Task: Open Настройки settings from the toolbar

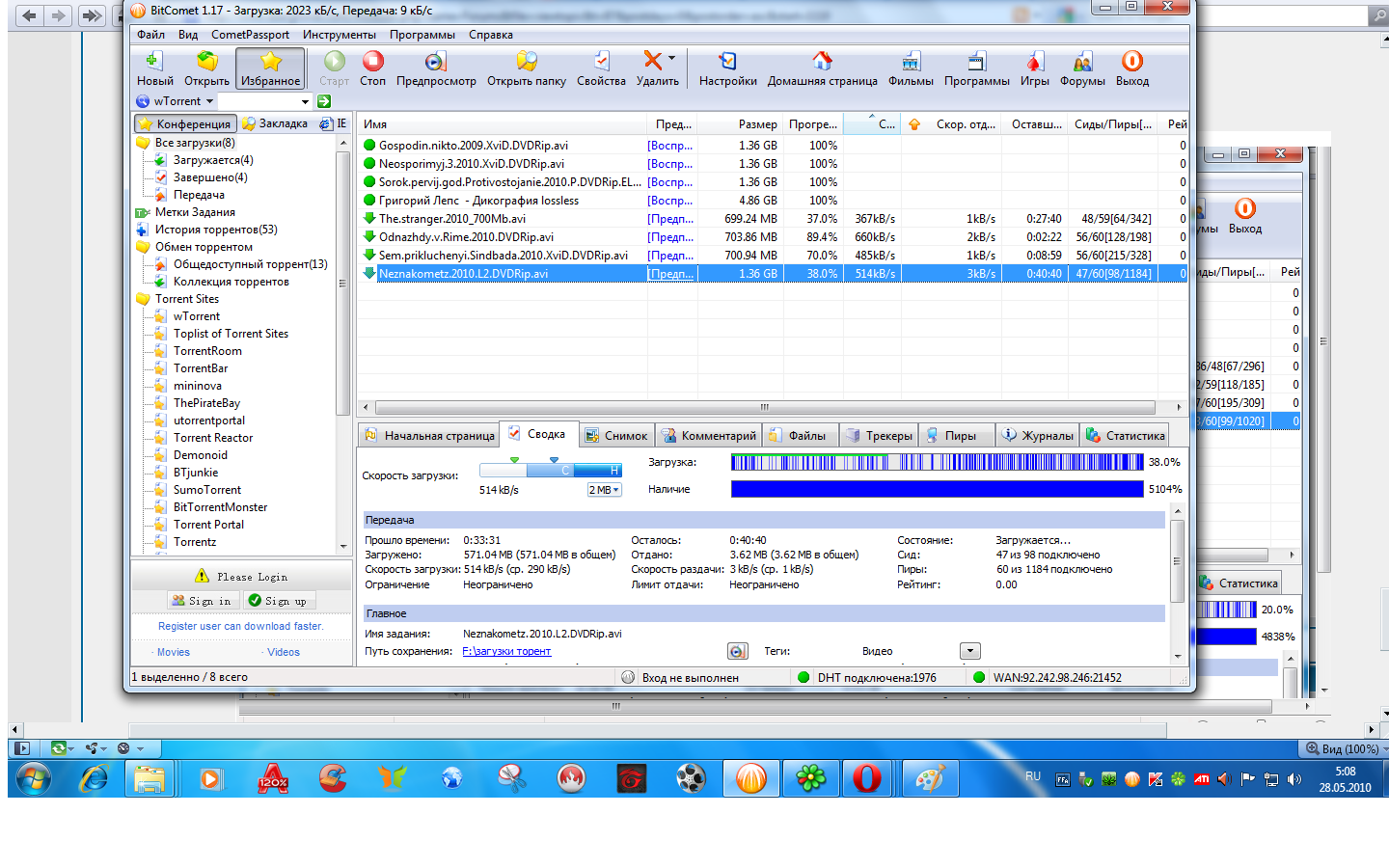Action: point(727,68)
